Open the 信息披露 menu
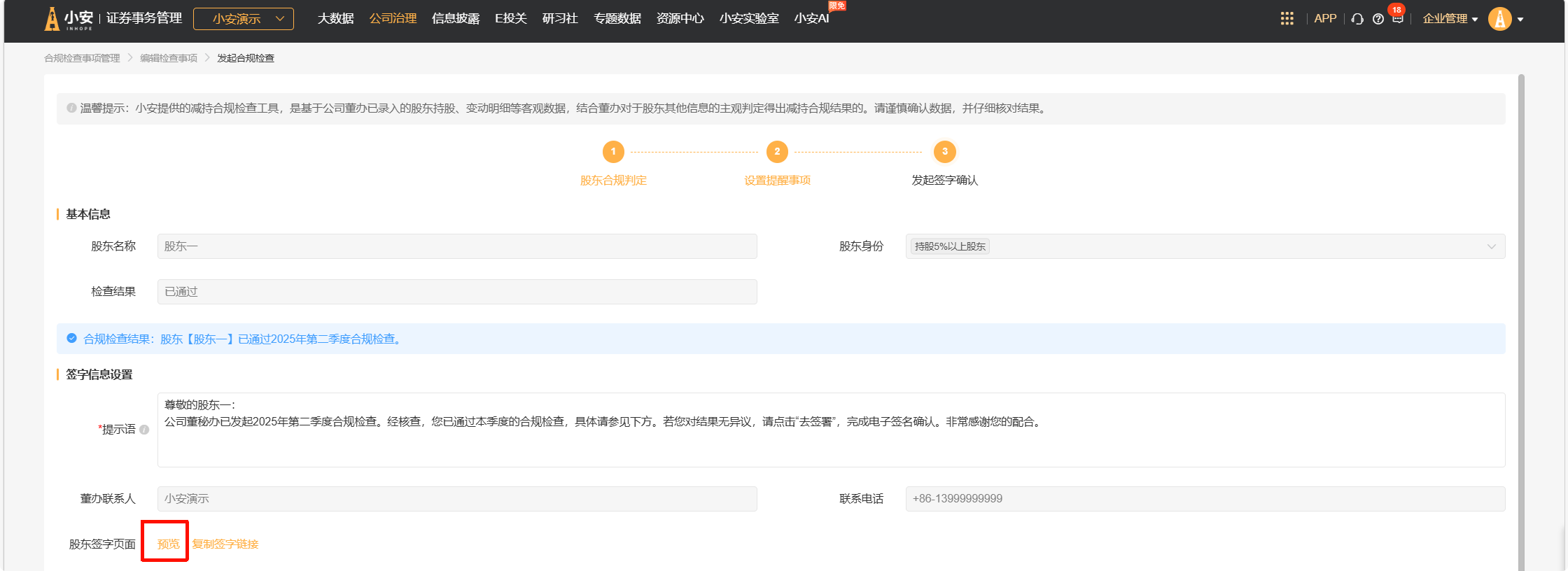Screen dimensions: 1568x571 point(456,19)
